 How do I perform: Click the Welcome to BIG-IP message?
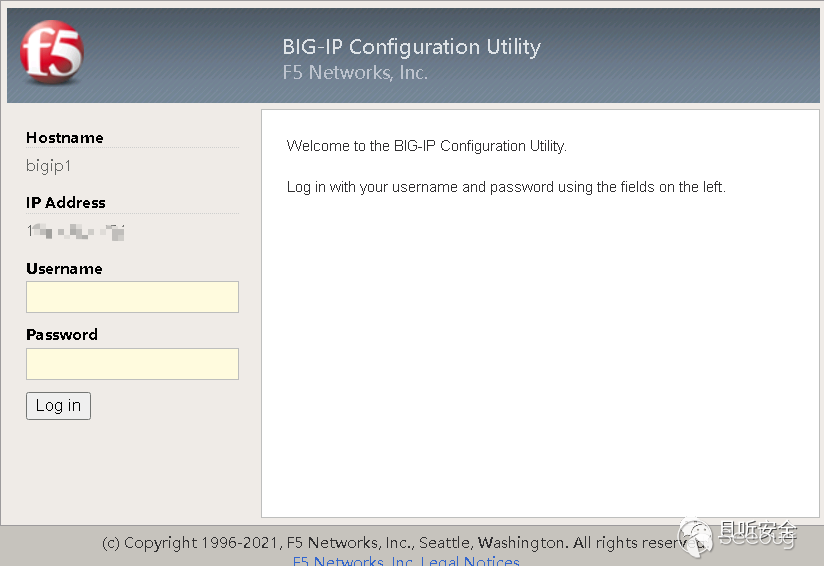427,146
